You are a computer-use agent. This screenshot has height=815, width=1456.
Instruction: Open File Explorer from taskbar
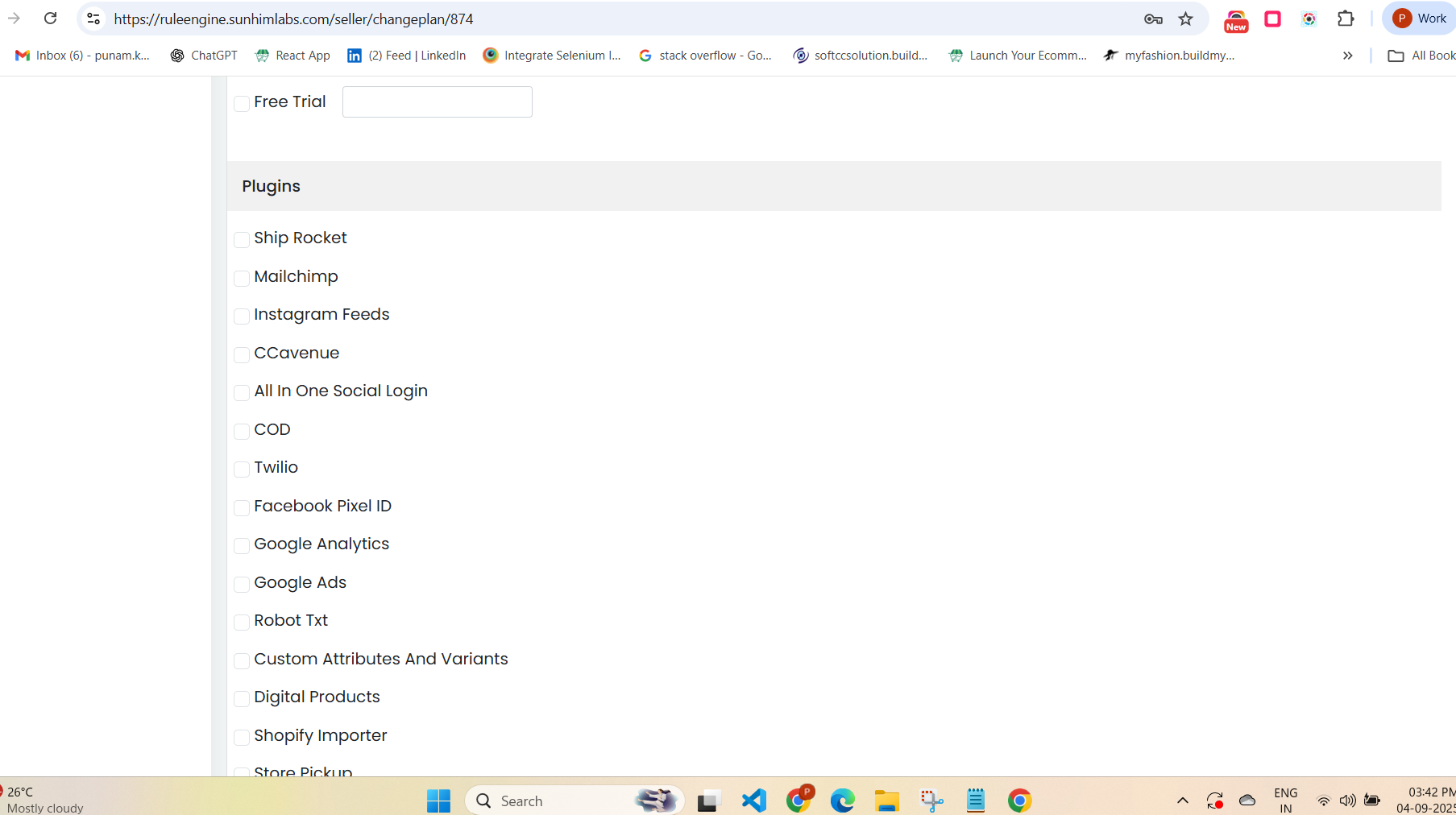[x=887, y=801]
